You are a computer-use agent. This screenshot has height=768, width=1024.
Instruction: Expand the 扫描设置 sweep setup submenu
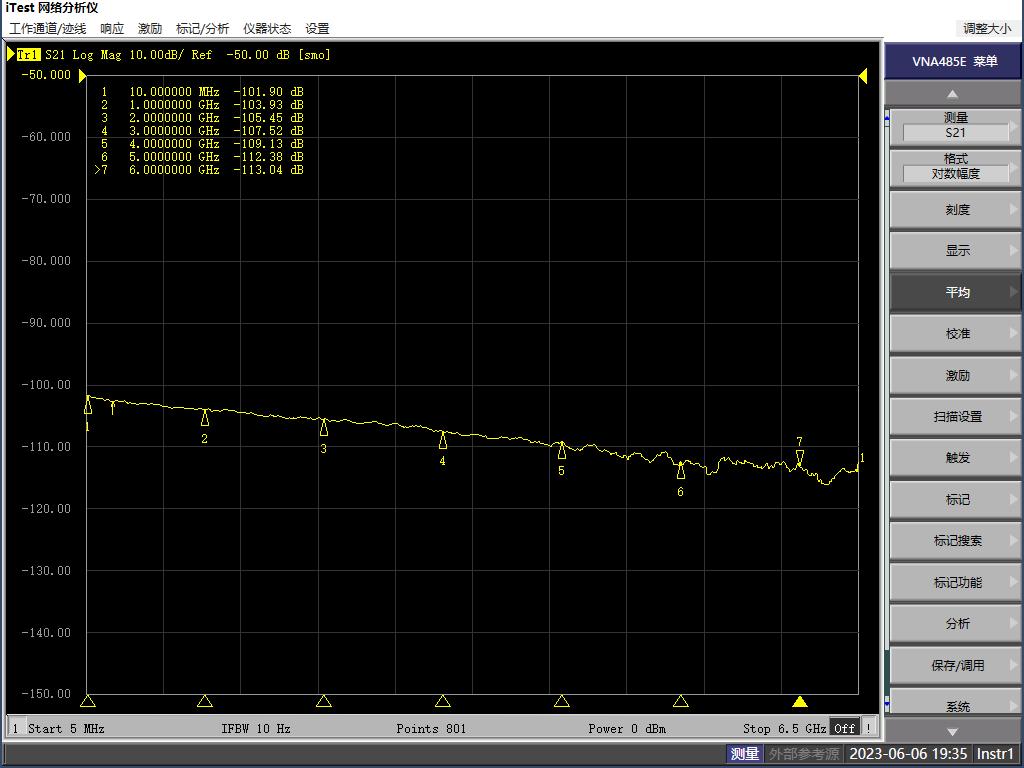pyautogui.click(x=956, y=417)
